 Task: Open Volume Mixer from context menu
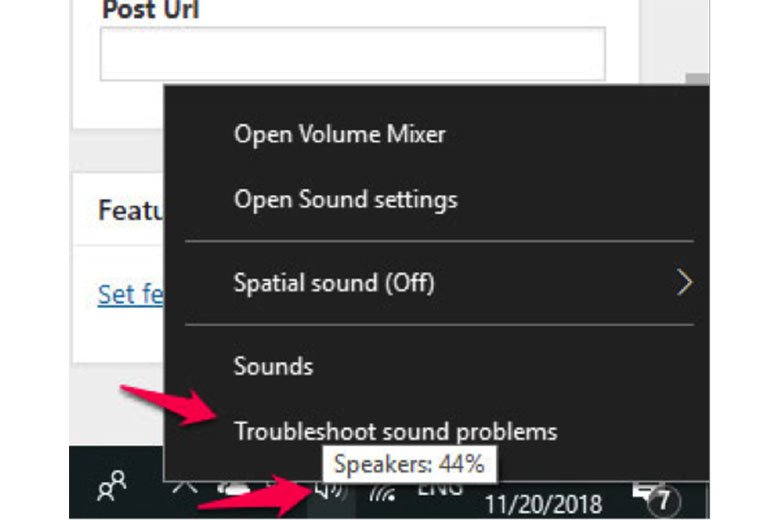pos(339,134)
